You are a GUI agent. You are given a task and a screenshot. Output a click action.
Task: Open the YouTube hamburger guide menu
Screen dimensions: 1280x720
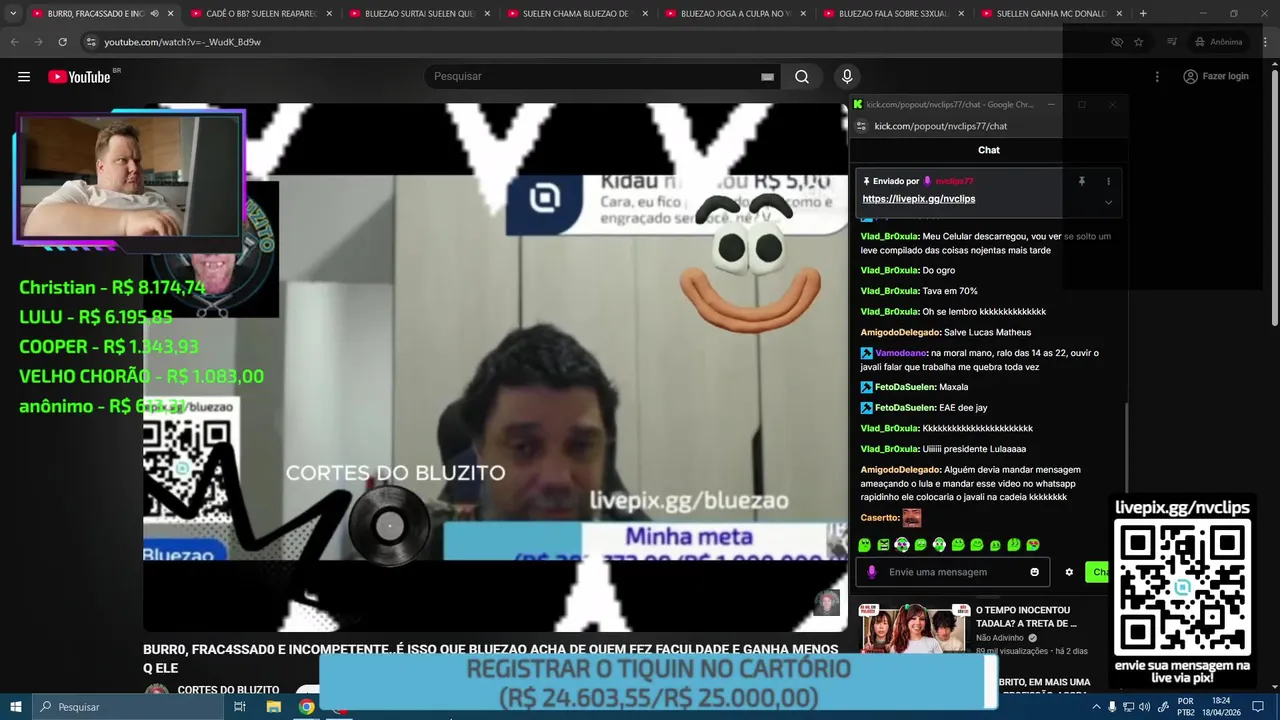point(24,77)
